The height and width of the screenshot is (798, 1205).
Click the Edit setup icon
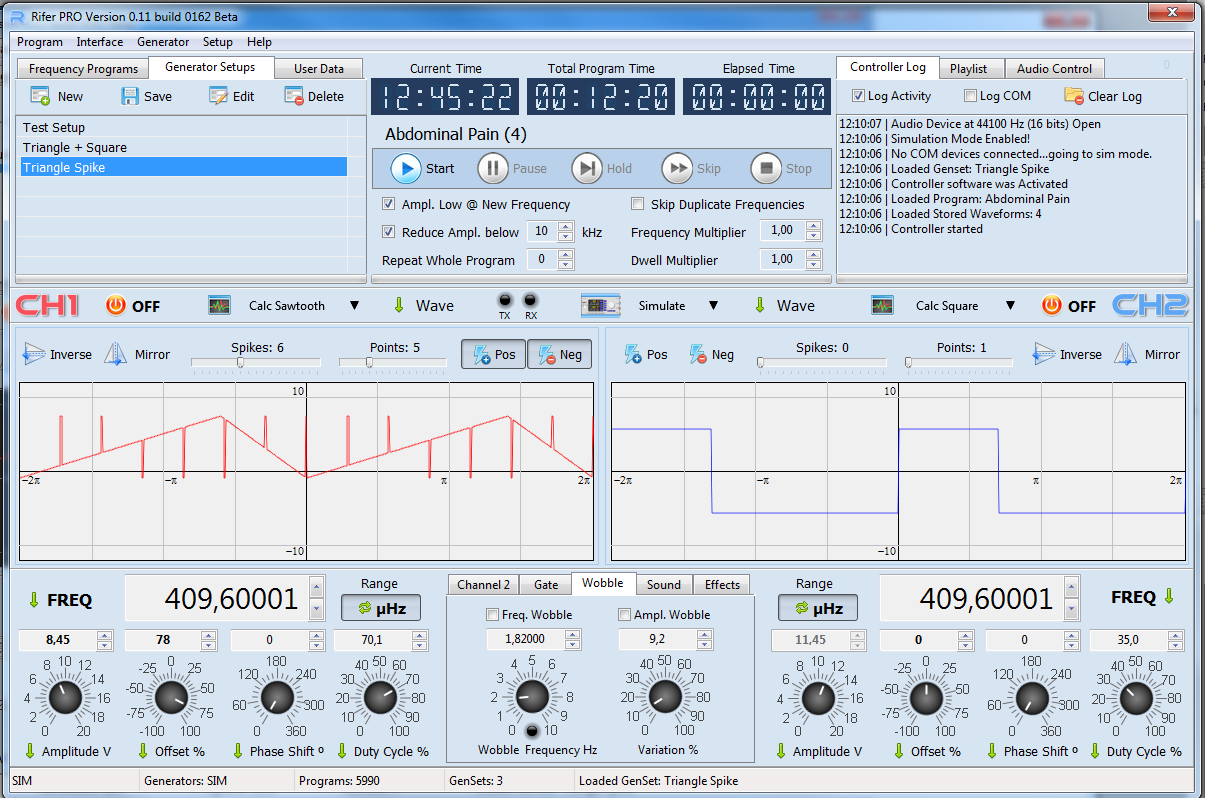(x=218, y=96)
